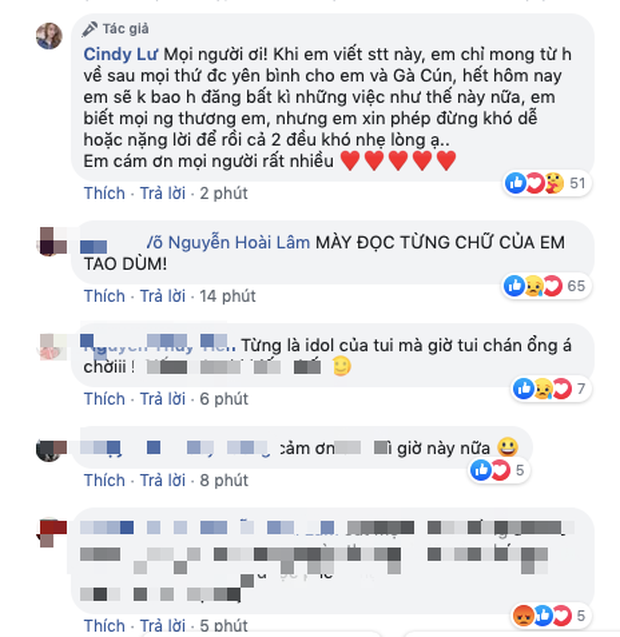Click Trả lời under the 8 phút comment
The height and width of the screenshot is (637, 620).
point(163,480)
